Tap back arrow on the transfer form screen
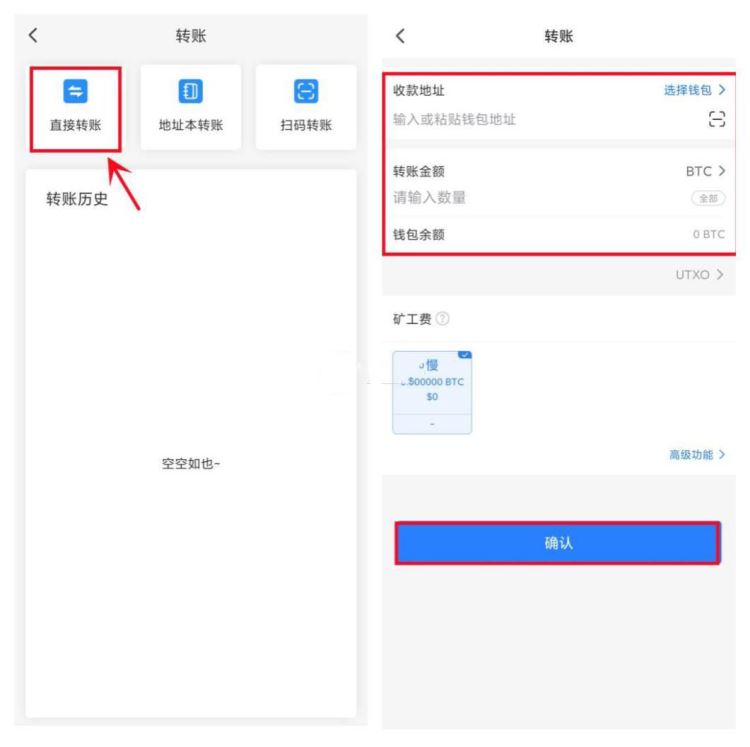The height and width of the screenshot is (747, 750). 401,36
